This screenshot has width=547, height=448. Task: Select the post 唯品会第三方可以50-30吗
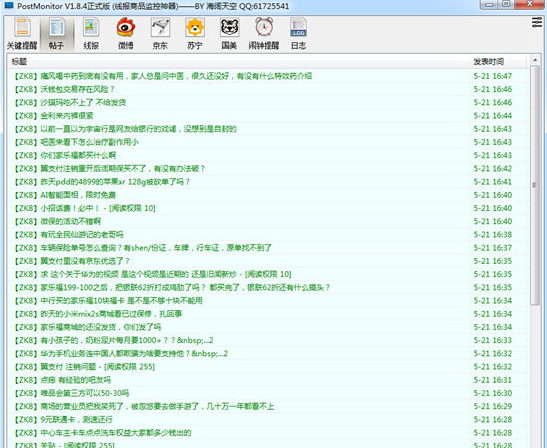click(x=71, y=393)
